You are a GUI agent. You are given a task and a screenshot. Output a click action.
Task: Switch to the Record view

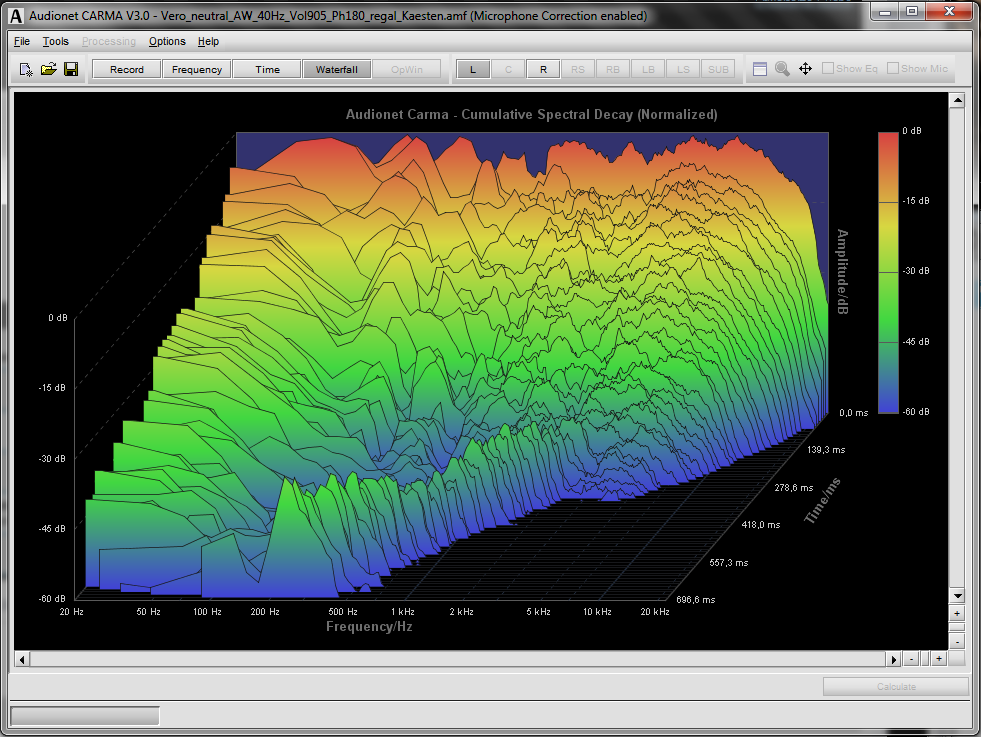[x=127, y=69]
